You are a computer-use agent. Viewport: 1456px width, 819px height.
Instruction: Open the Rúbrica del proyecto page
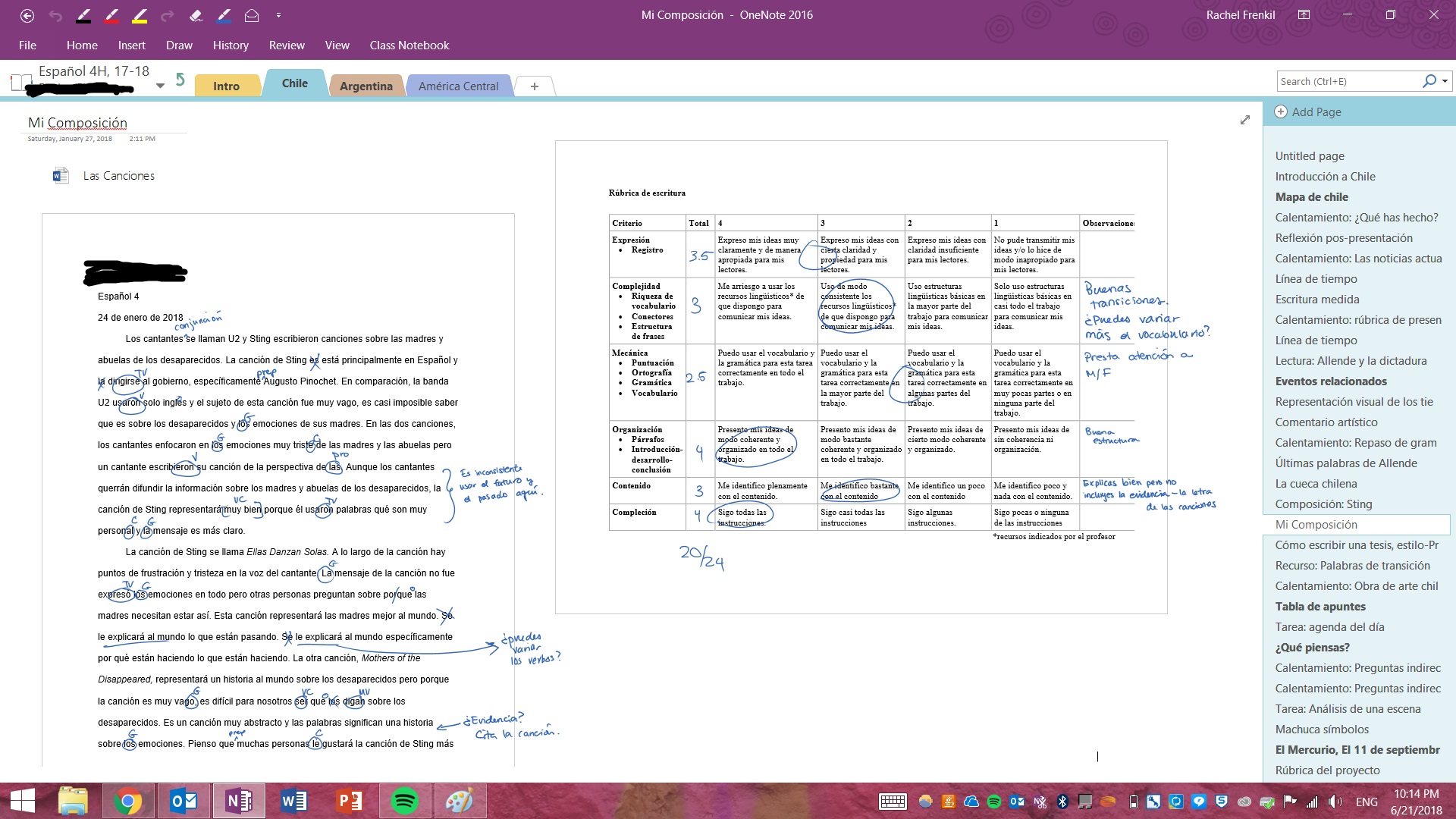coord(1329,770)
